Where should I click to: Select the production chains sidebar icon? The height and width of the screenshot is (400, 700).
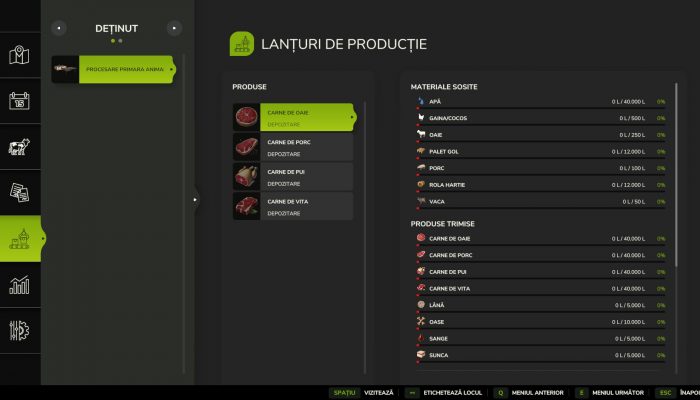tap(19, 239)
